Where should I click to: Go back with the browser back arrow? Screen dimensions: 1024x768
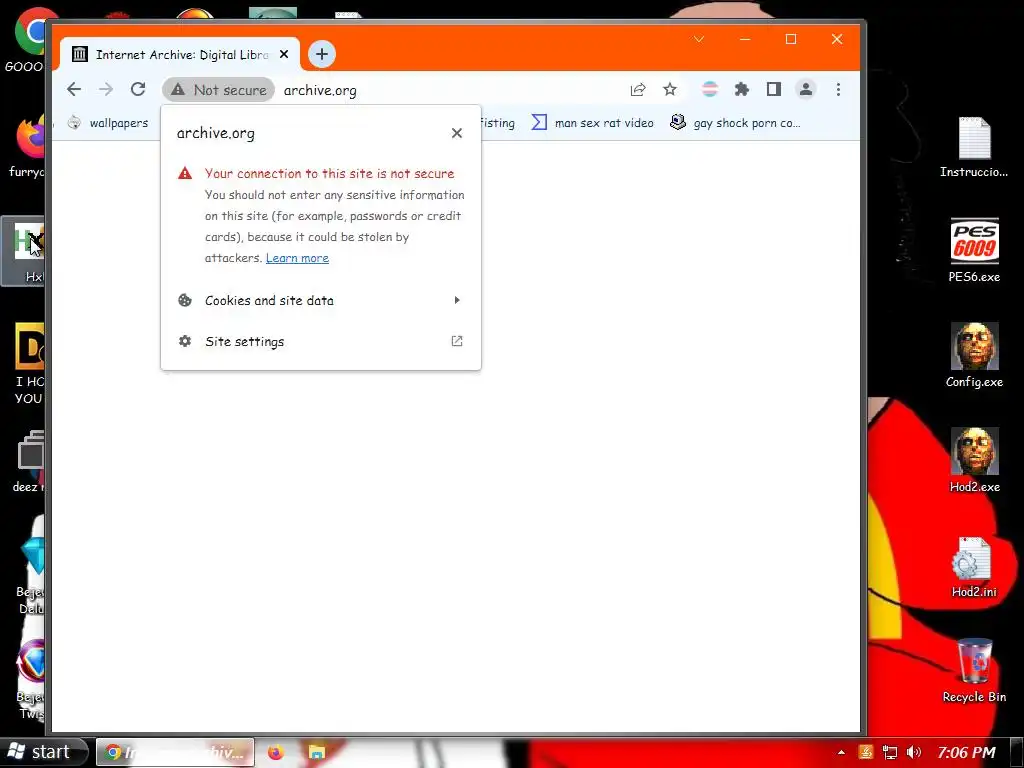74,89
